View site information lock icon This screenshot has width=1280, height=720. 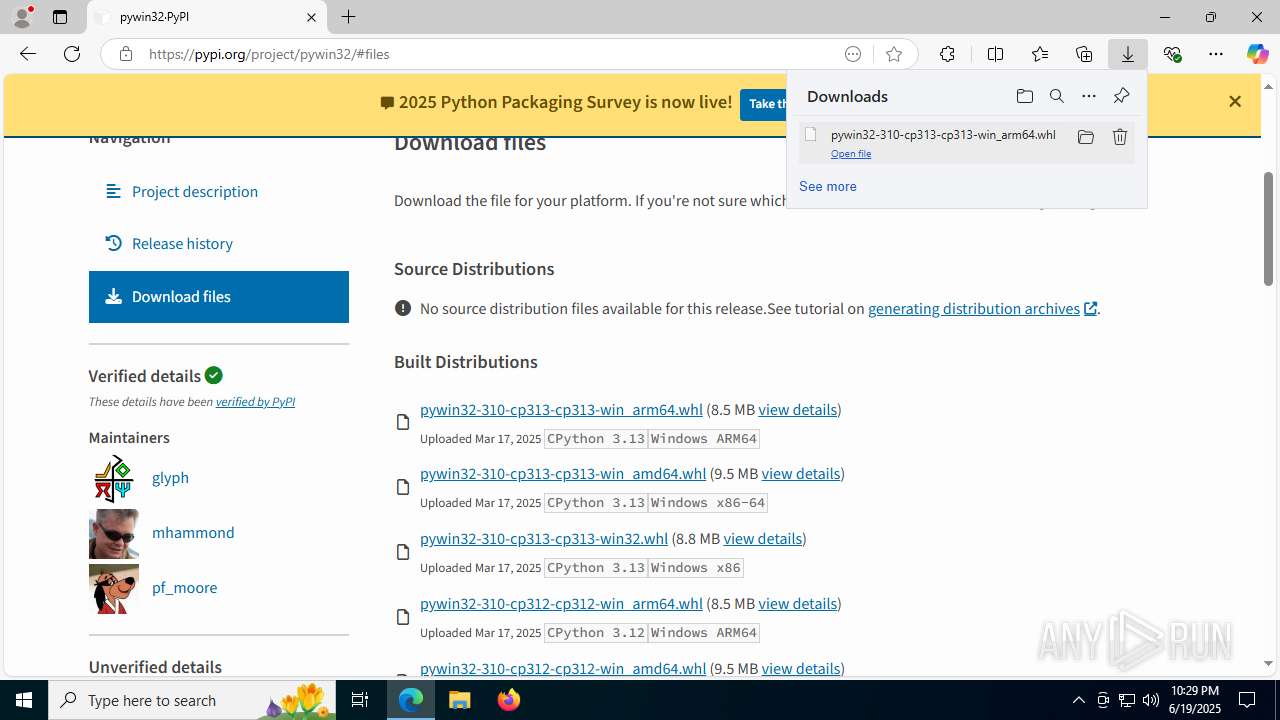[x=126, y=54]
